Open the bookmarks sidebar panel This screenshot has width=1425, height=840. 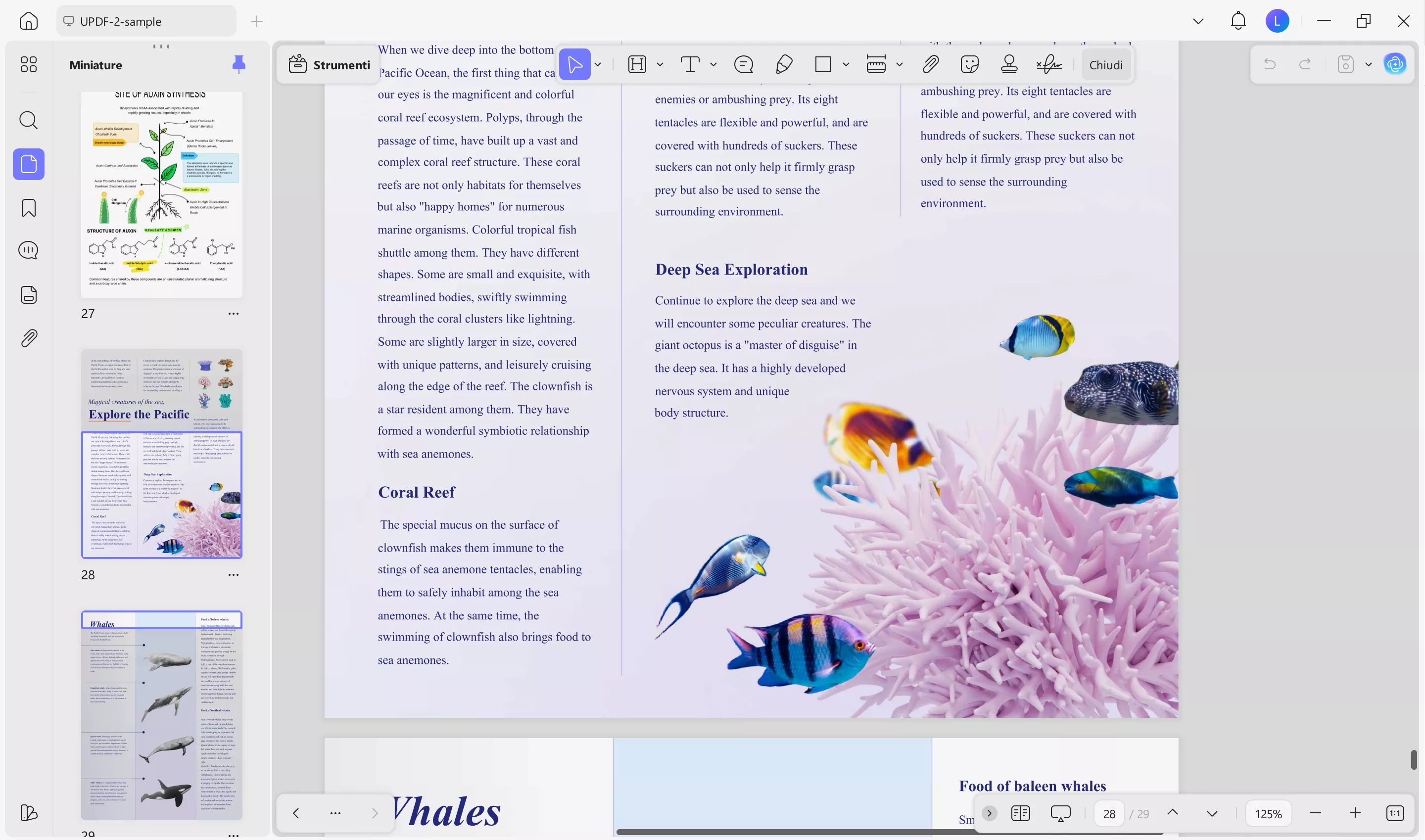(28, 208)
